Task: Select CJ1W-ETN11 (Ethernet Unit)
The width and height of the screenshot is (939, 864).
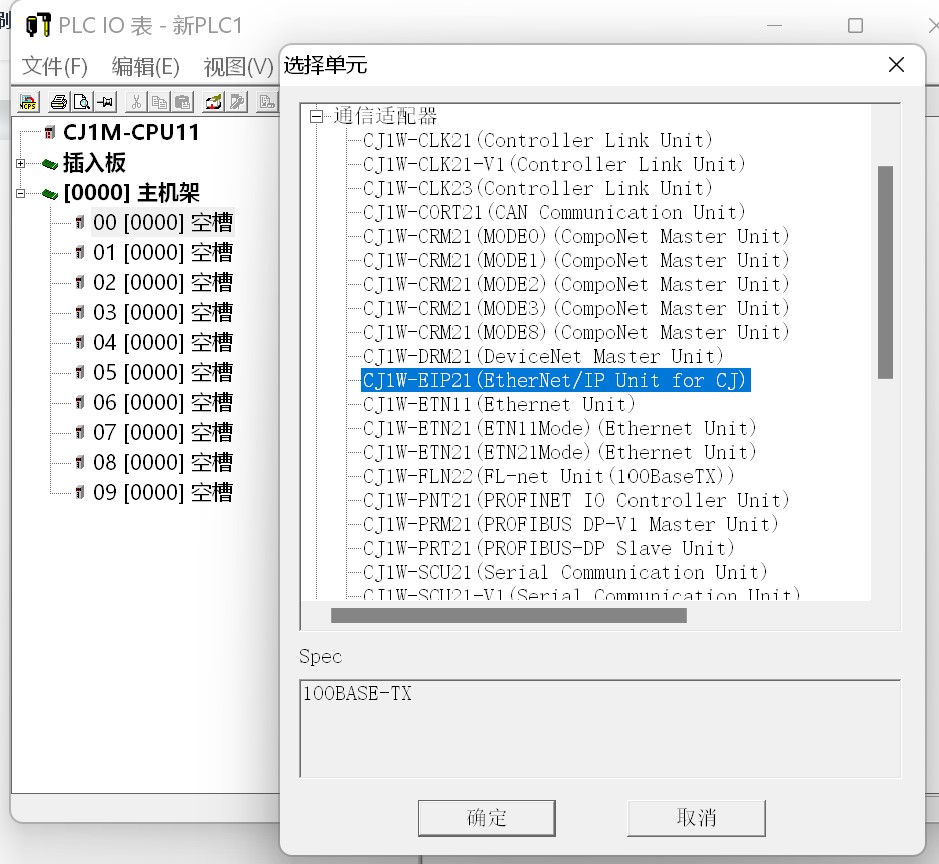Action: point(499,404)
